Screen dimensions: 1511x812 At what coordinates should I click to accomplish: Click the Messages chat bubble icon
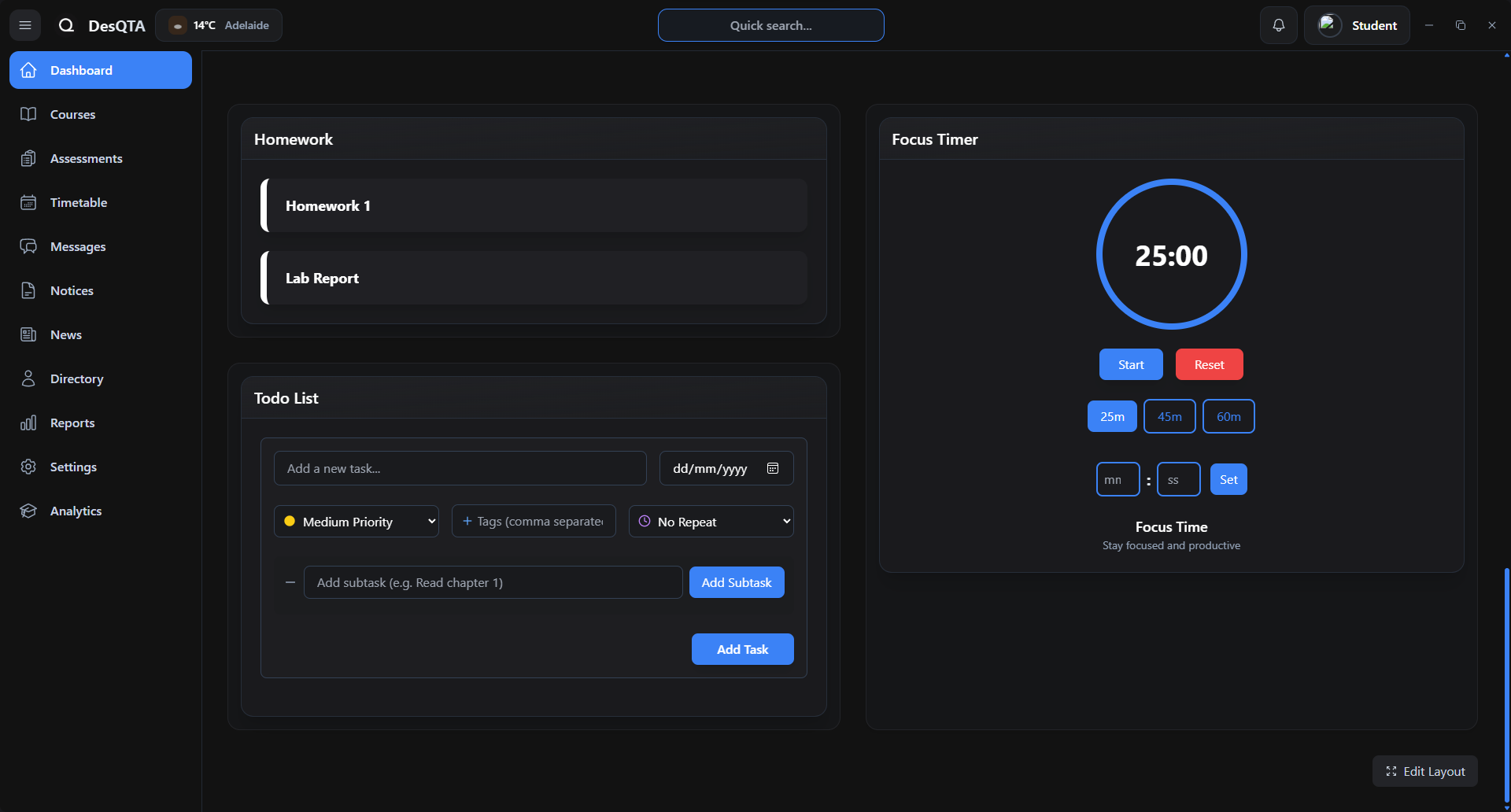tap(28, 246)
